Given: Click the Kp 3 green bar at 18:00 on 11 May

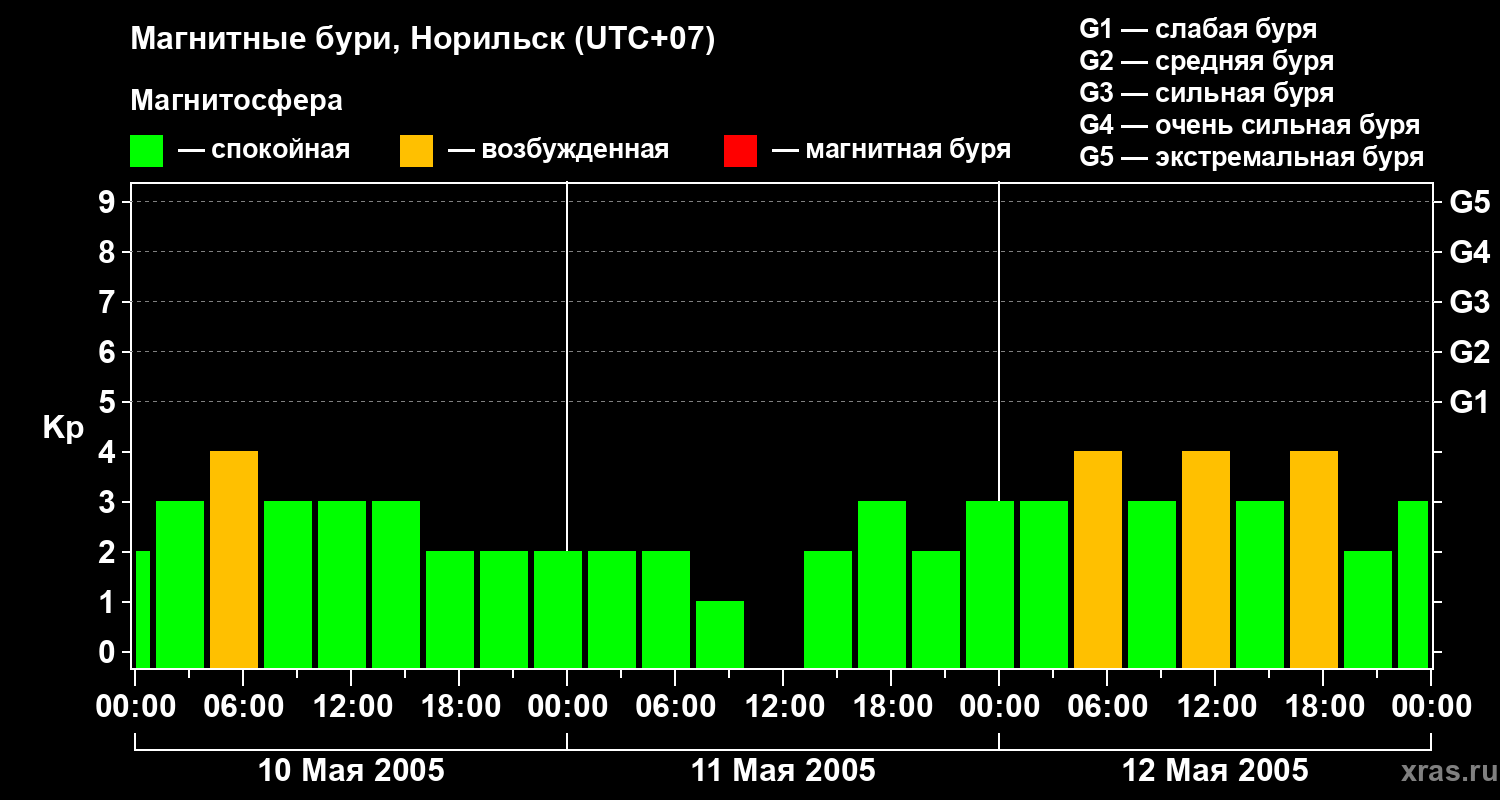Looking at the screenshot, I should (882, 584).
